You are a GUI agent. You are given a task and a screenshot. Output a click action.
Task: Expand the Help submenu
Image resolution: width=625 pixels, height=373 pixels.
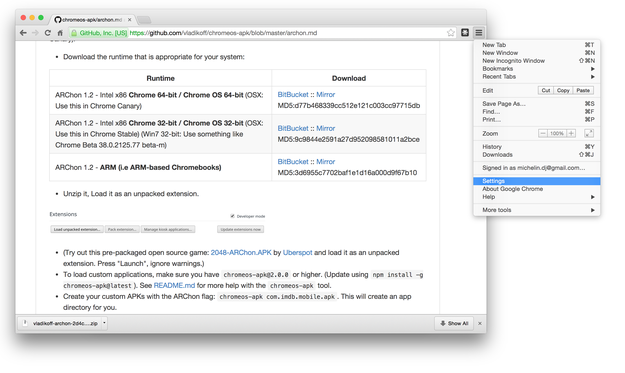537,197
